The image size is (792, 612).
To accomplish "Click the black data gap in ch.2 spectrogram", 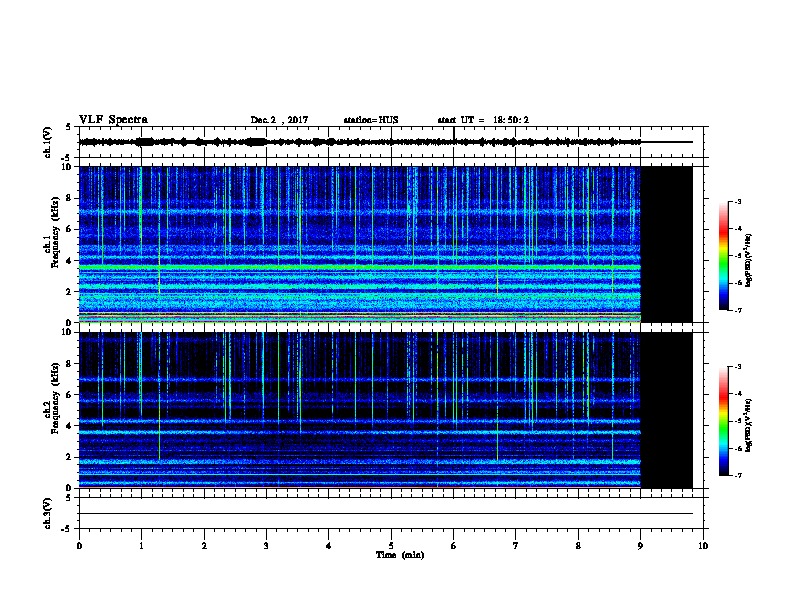I will (x=667, y=410).
